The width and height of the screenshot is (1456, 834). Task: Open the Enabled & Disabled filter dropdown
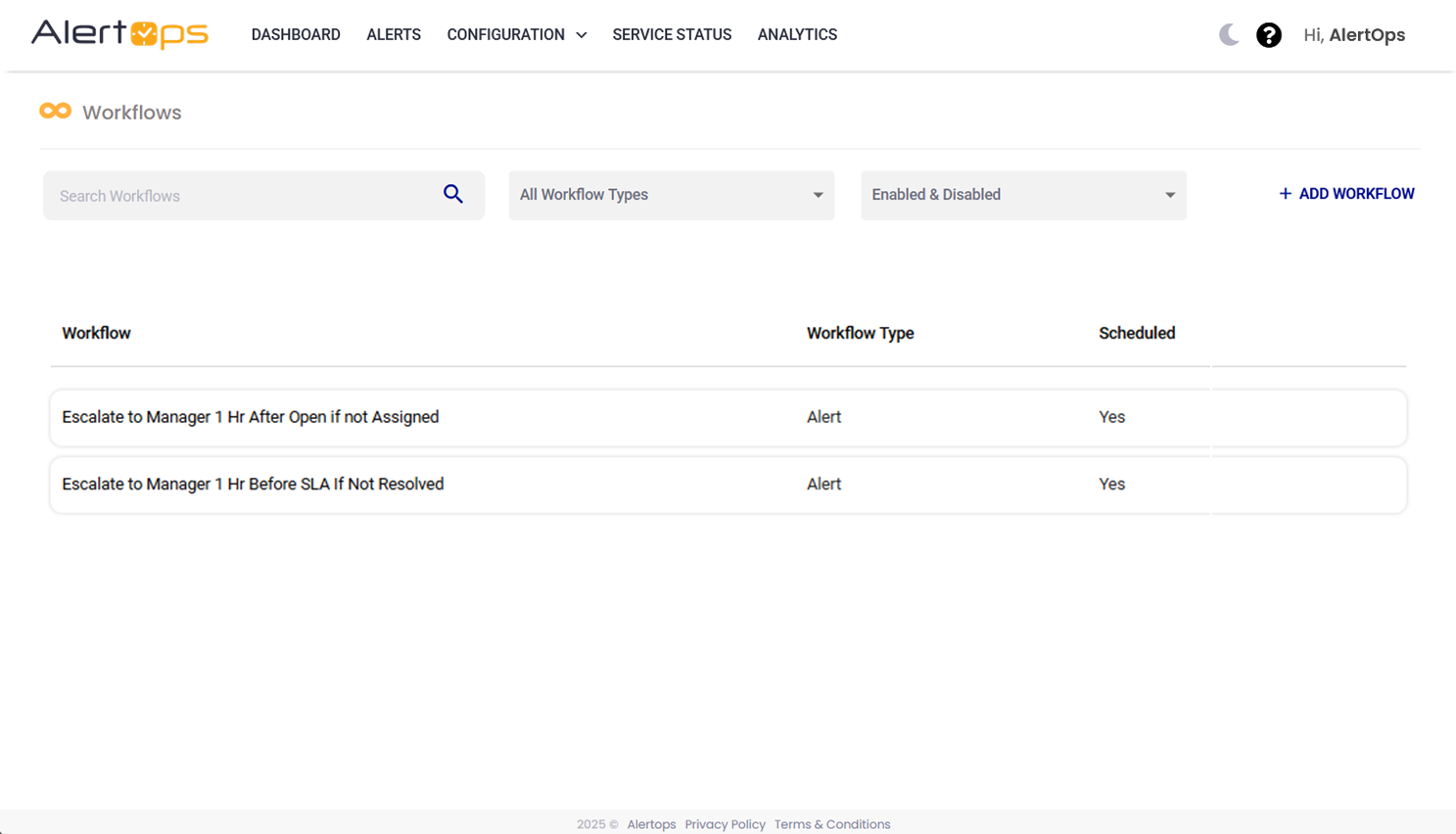click(x=1023, y=195)
